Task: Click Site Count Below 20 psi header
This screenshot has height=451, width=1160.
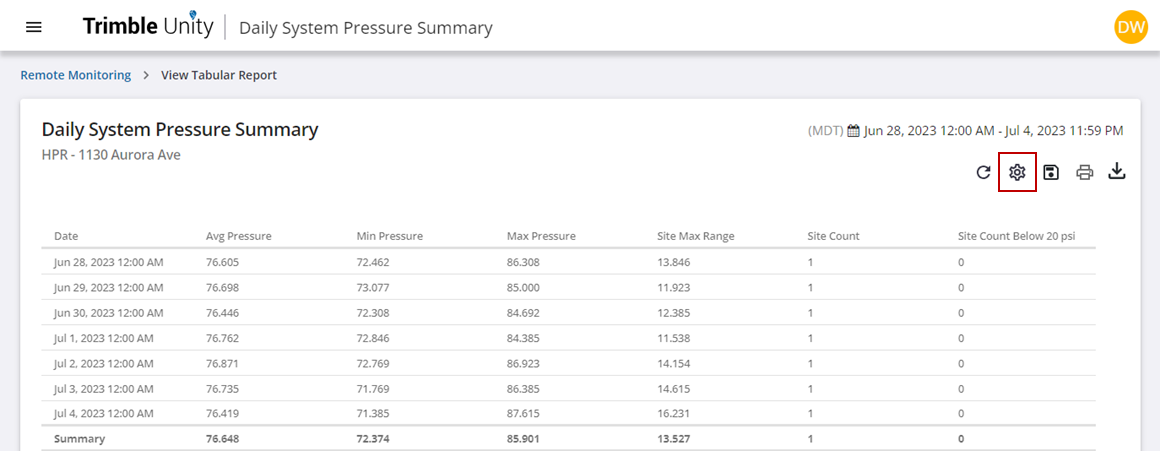Action: point(1016,236)
